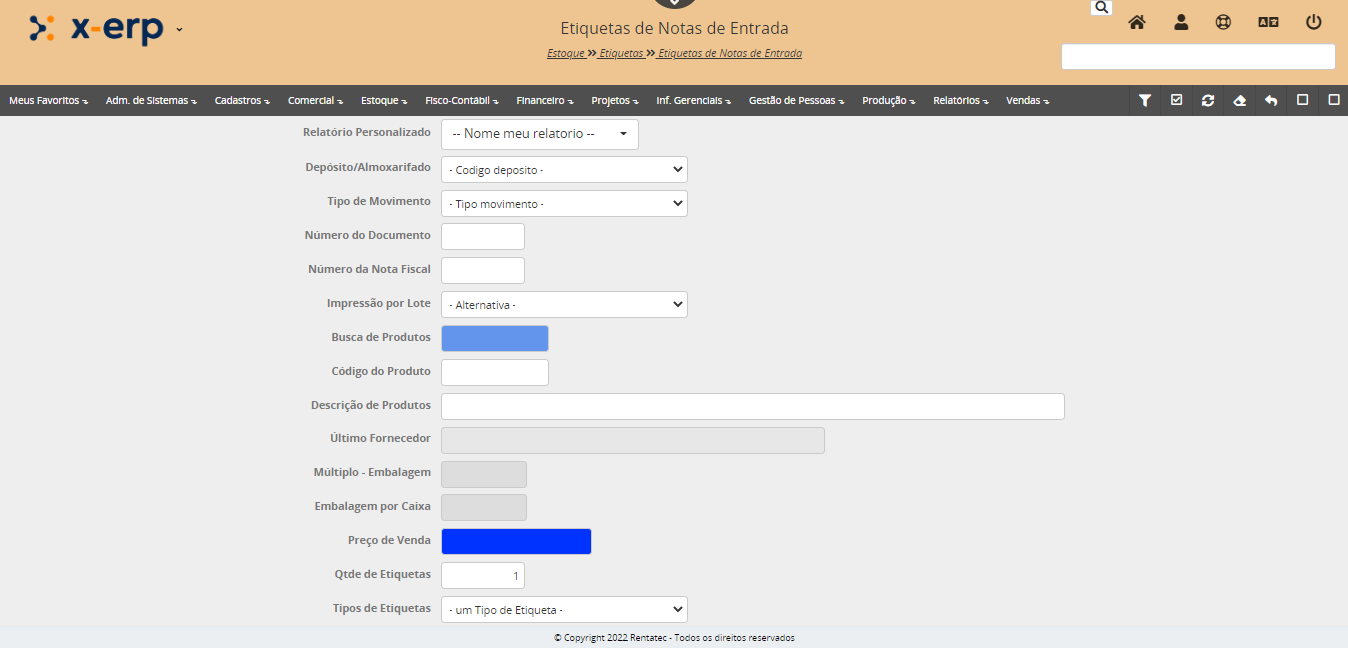Click the magnifying glass search icon

pos(1101,7)
